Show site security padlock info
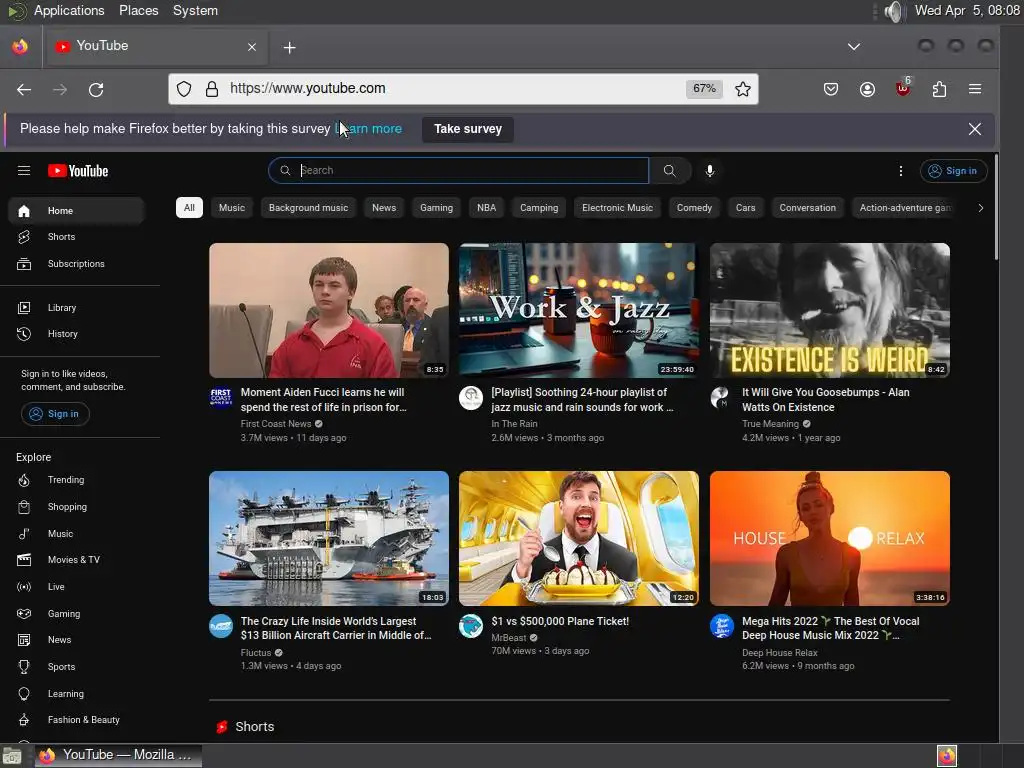Screen dimensions: 1024x768 (x=212, y=89)
